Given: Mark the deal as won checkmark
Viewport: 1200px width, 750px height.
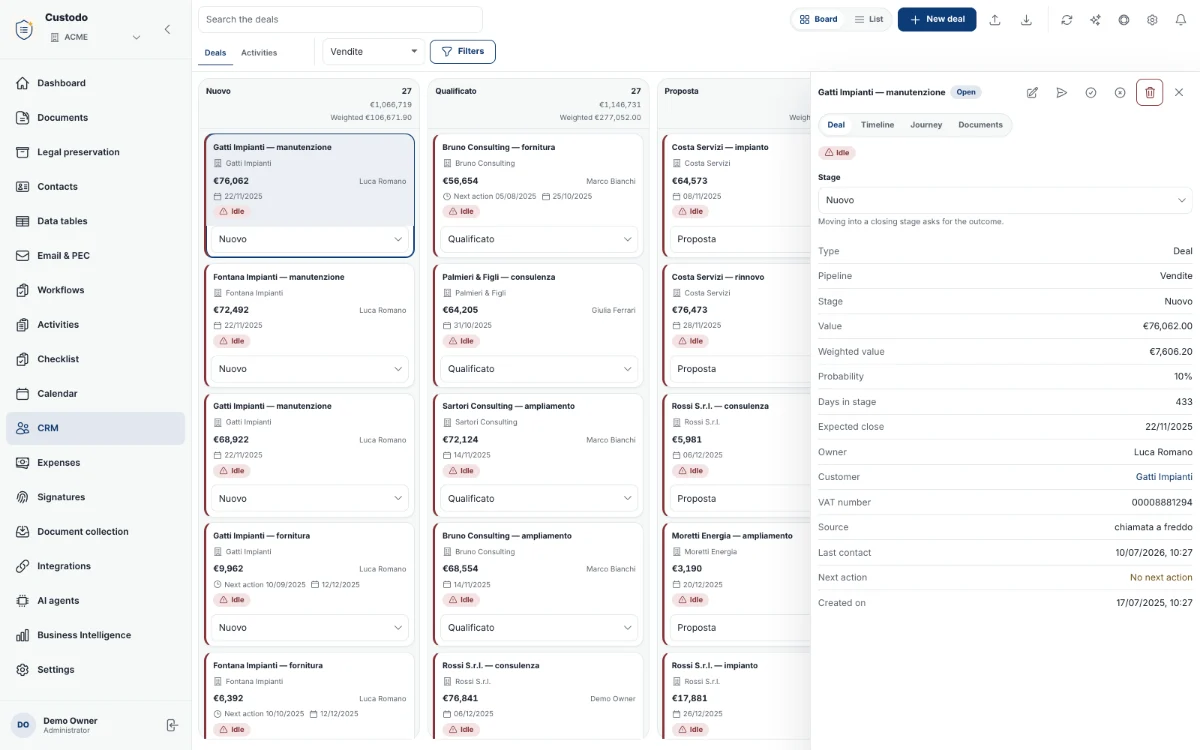Looking at the screenshot, I should point(1091,92).
